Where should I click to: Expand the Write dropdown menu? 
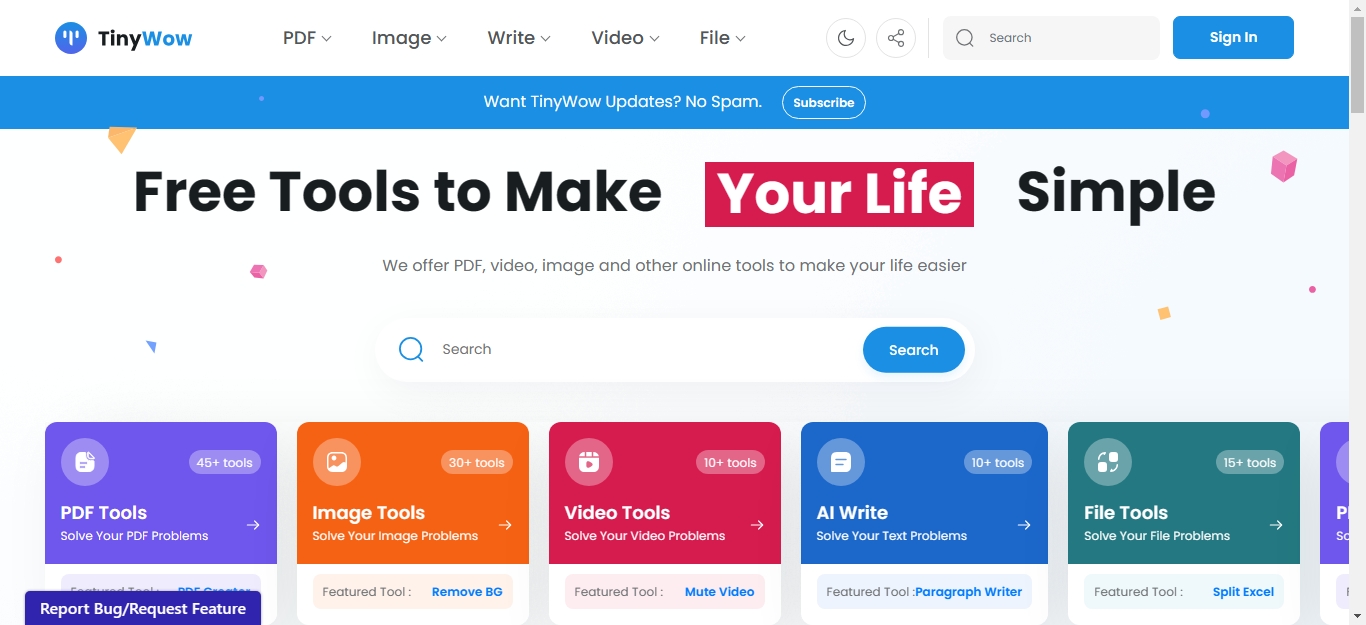point(519,38)
